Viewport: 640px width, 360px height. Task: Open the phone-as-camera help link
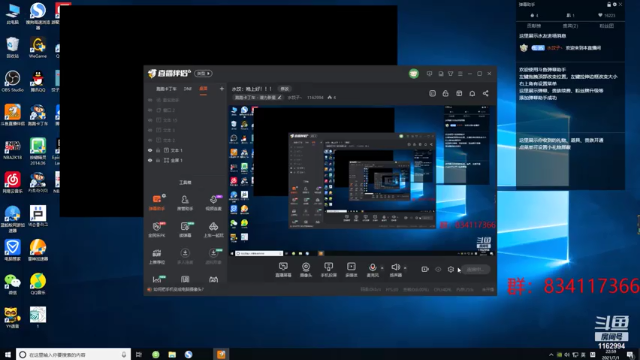[178, 289]
